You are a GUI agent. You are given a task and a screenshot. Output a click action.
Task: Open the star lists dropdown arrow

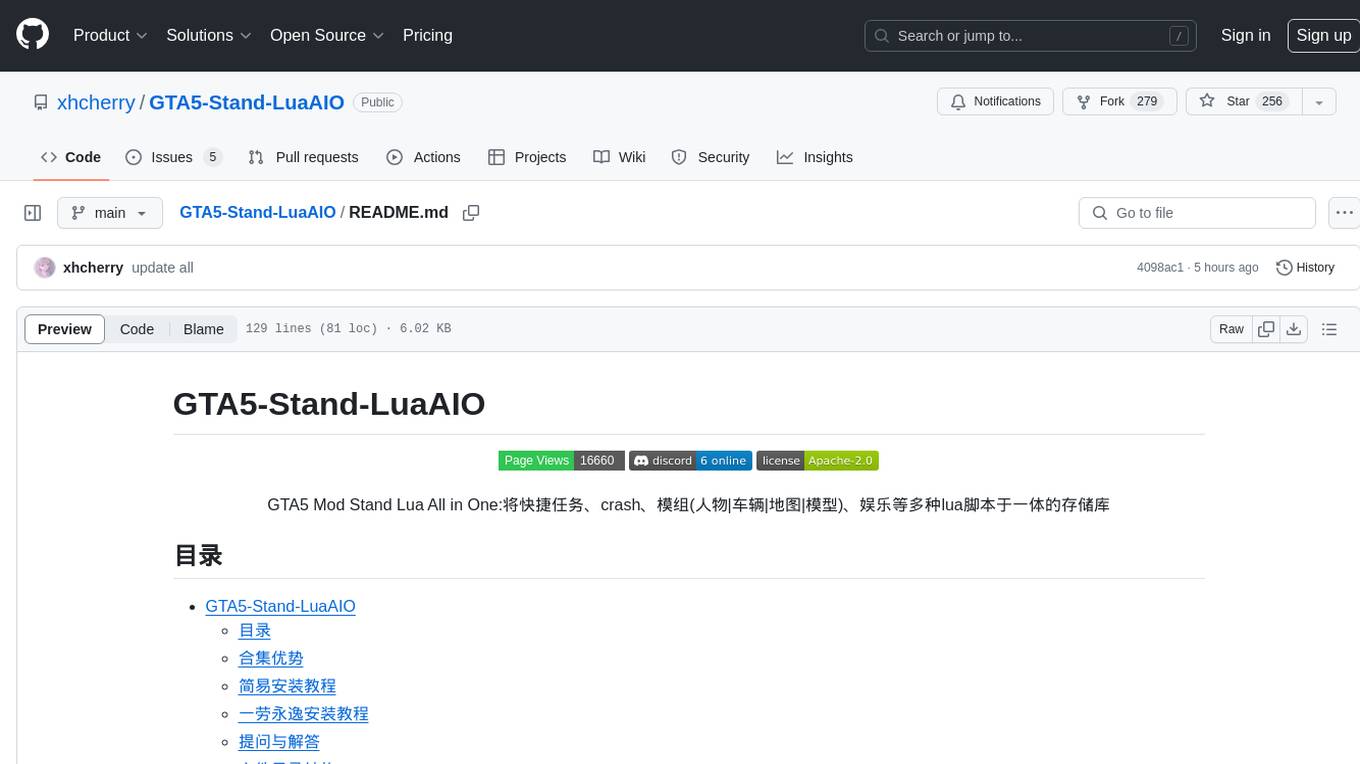1319,102
